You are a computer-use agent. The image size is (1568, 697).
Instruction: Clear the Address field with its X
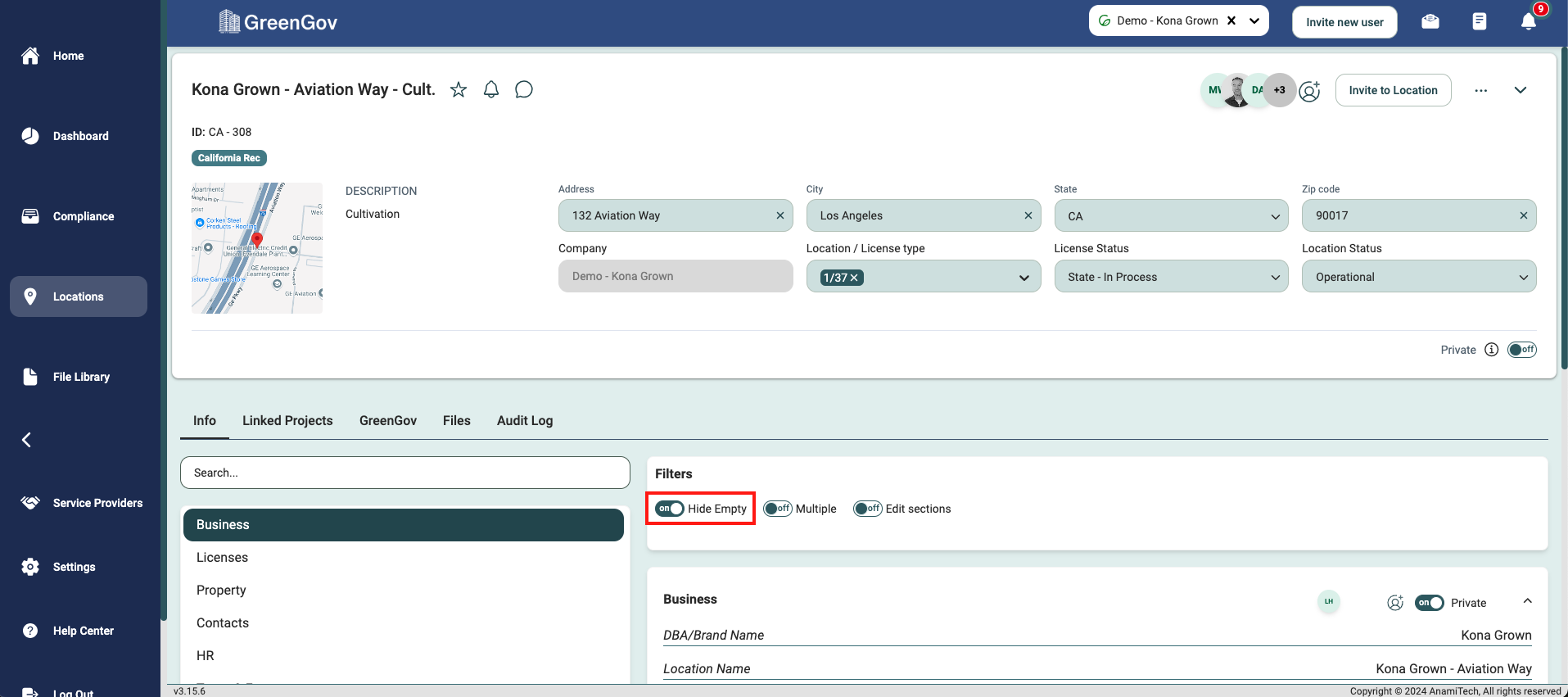tap(780, 215)
